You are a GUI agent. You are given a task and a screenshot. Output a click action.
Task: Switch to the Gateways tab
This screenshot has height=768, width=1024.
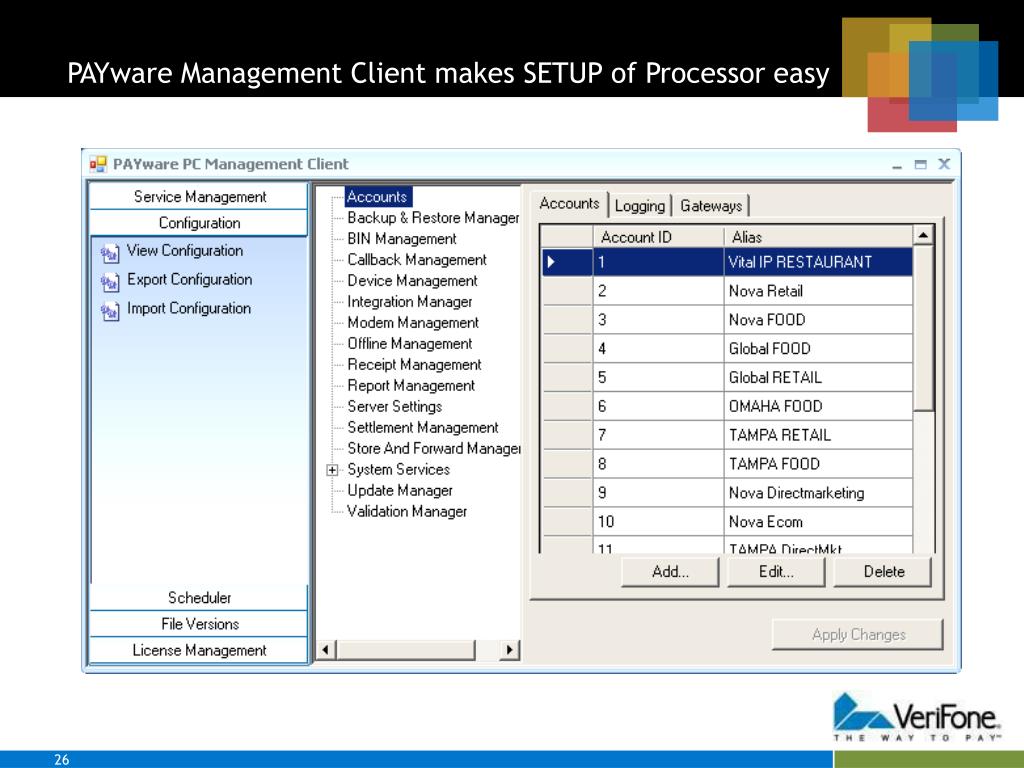tap(711, 206)
